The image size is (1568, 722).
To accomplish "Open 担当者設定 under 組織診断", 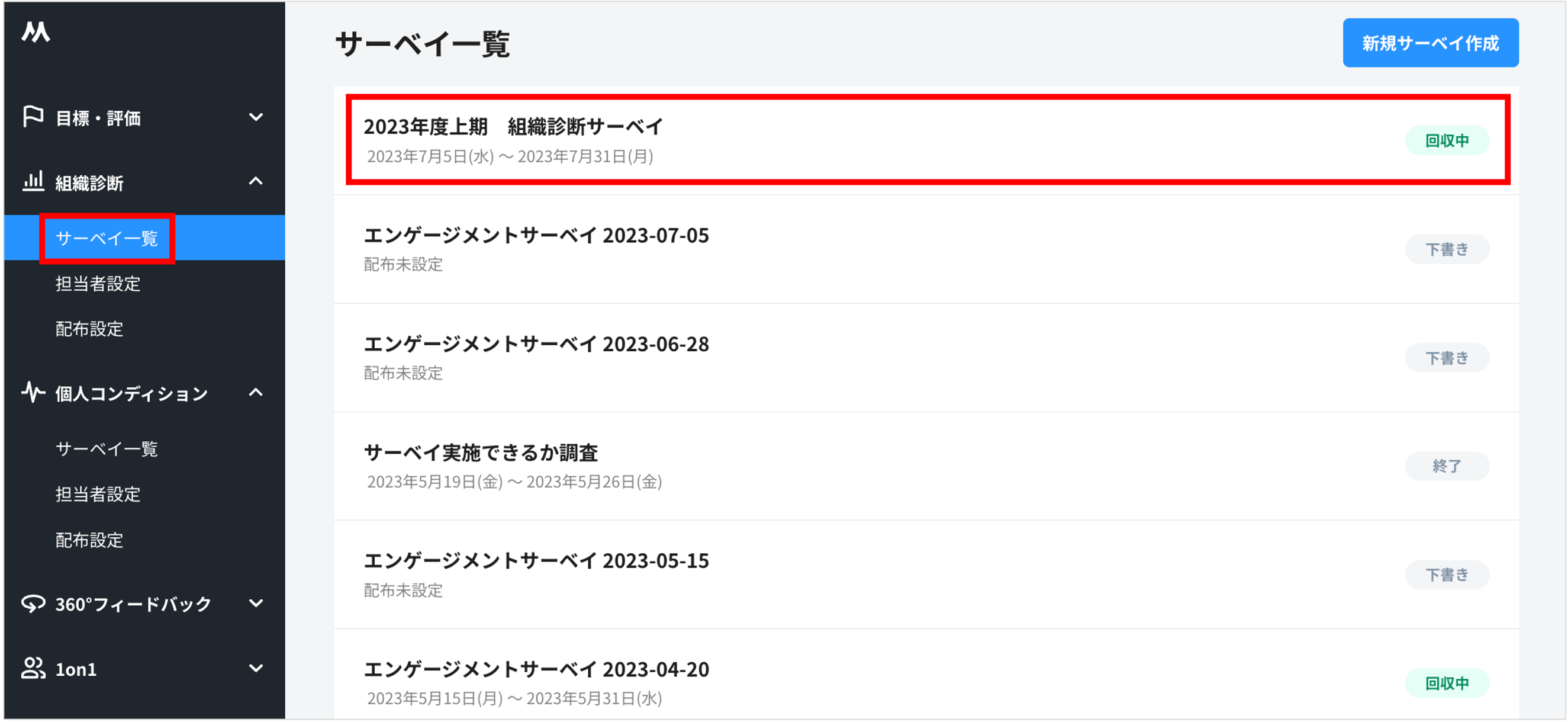I will click(x=98, y=284).
